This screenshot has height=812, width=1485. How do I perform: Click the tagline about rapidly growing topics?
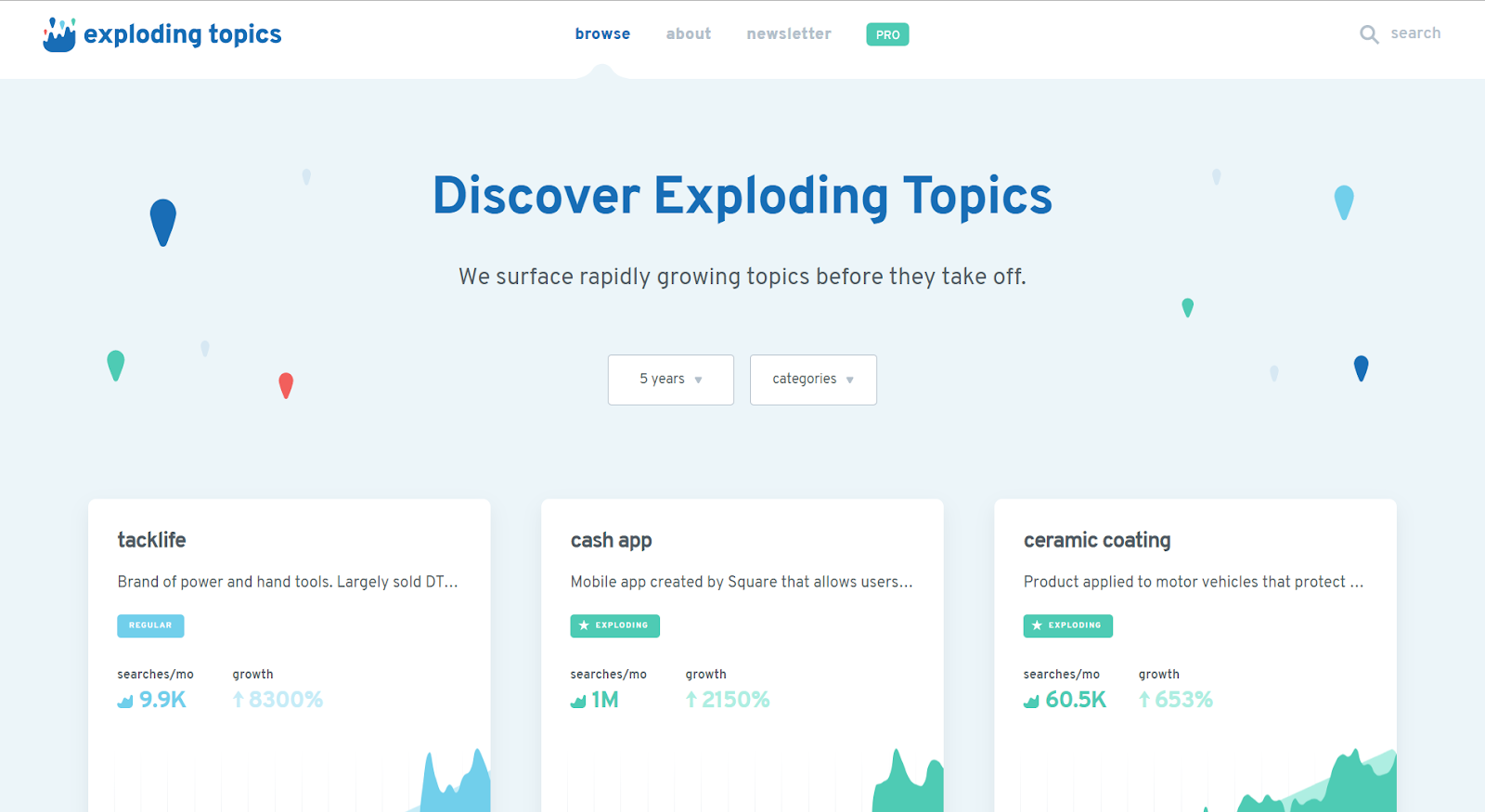[x=742, y=277]
